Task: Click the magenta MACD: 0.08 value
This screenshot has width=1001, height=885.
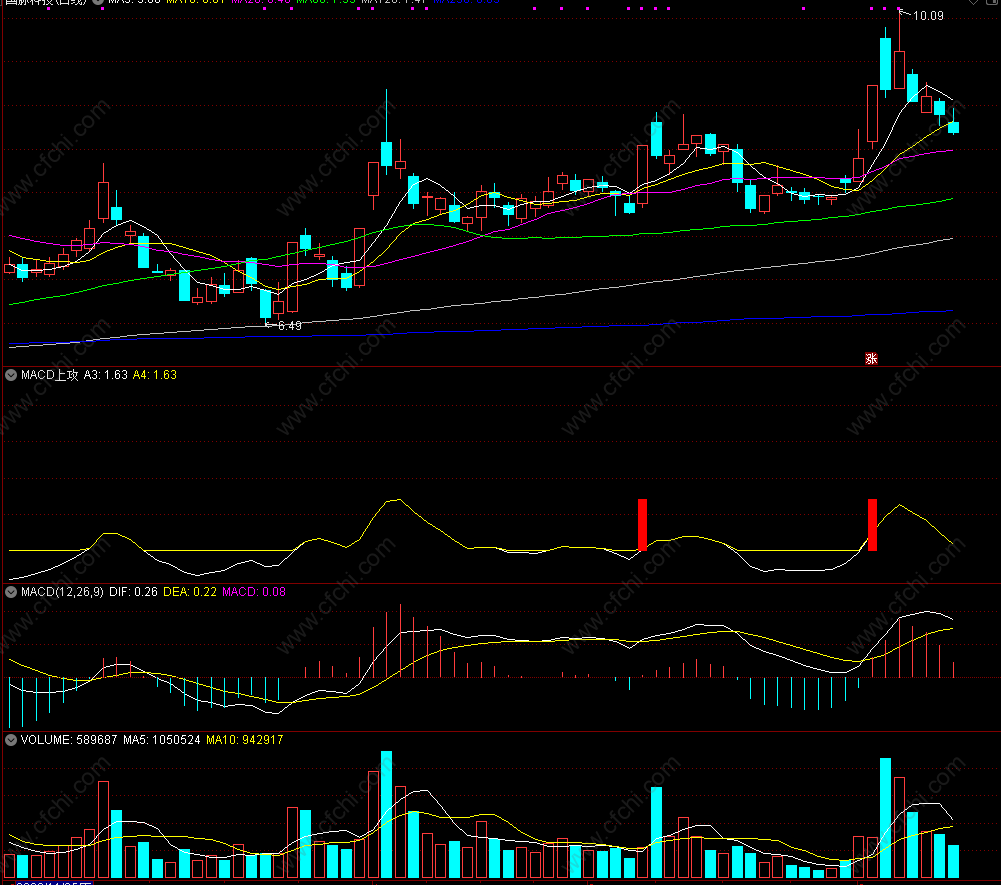Action: click(253, 592)
